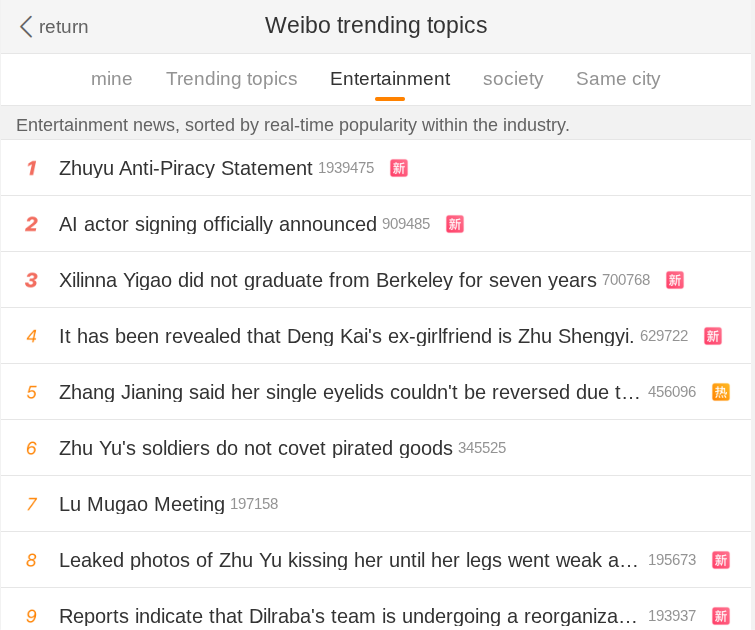Click the new badge beside AI actor signing
Viewport: 755px width, 630px height.
pos(455,224)
